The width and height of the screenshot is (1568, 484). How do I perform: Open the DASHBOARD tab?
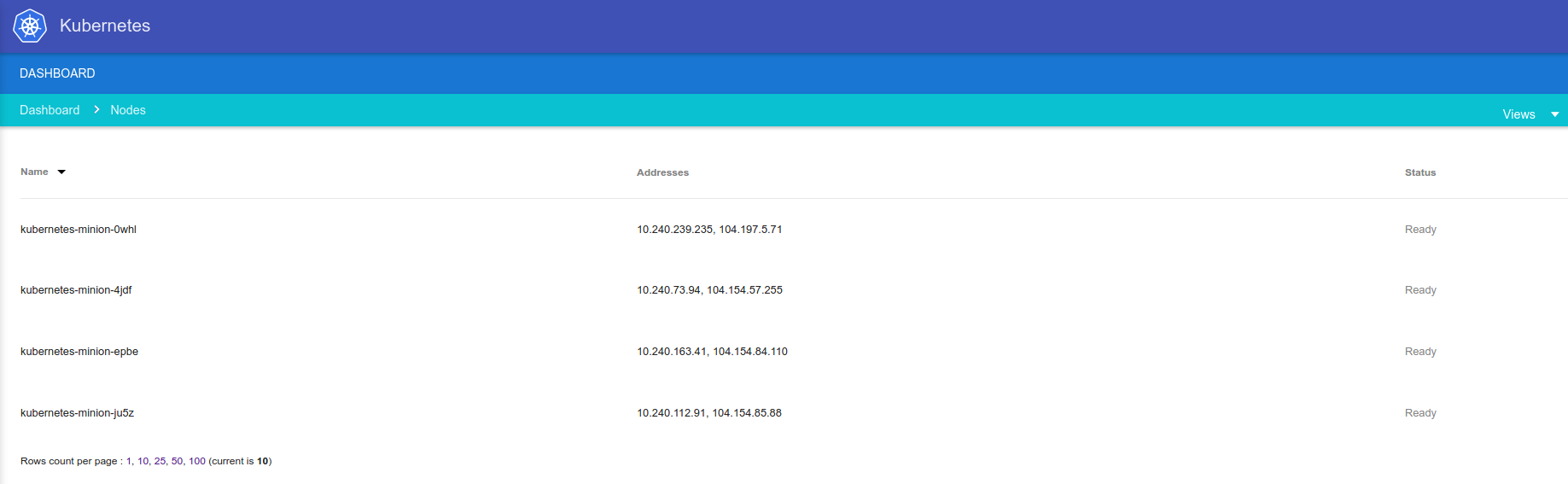point(57,73)
